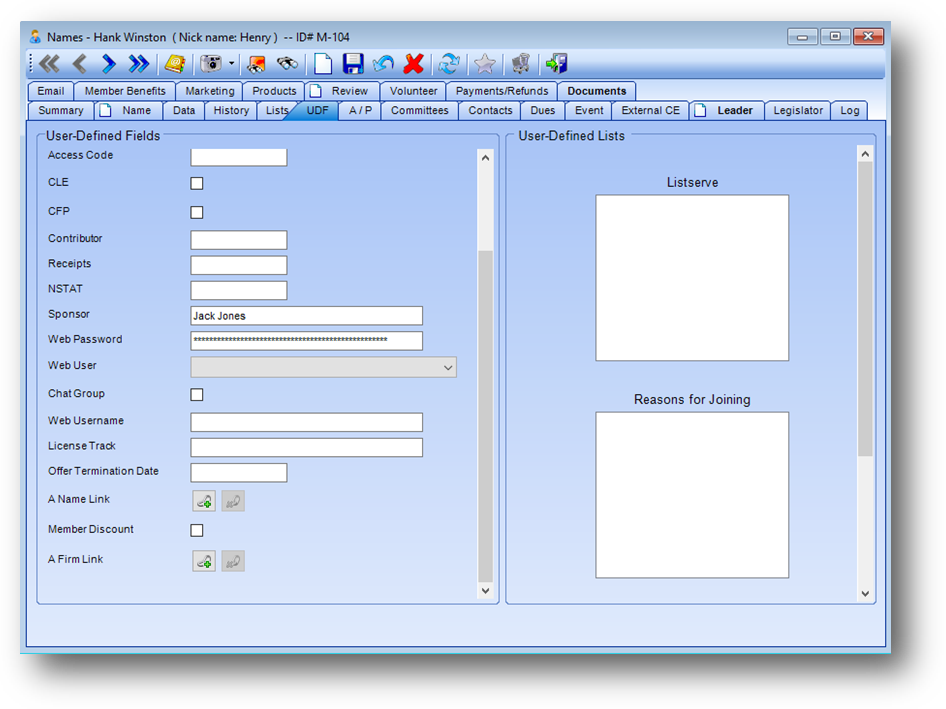Open the History tab

coord(231,110)
